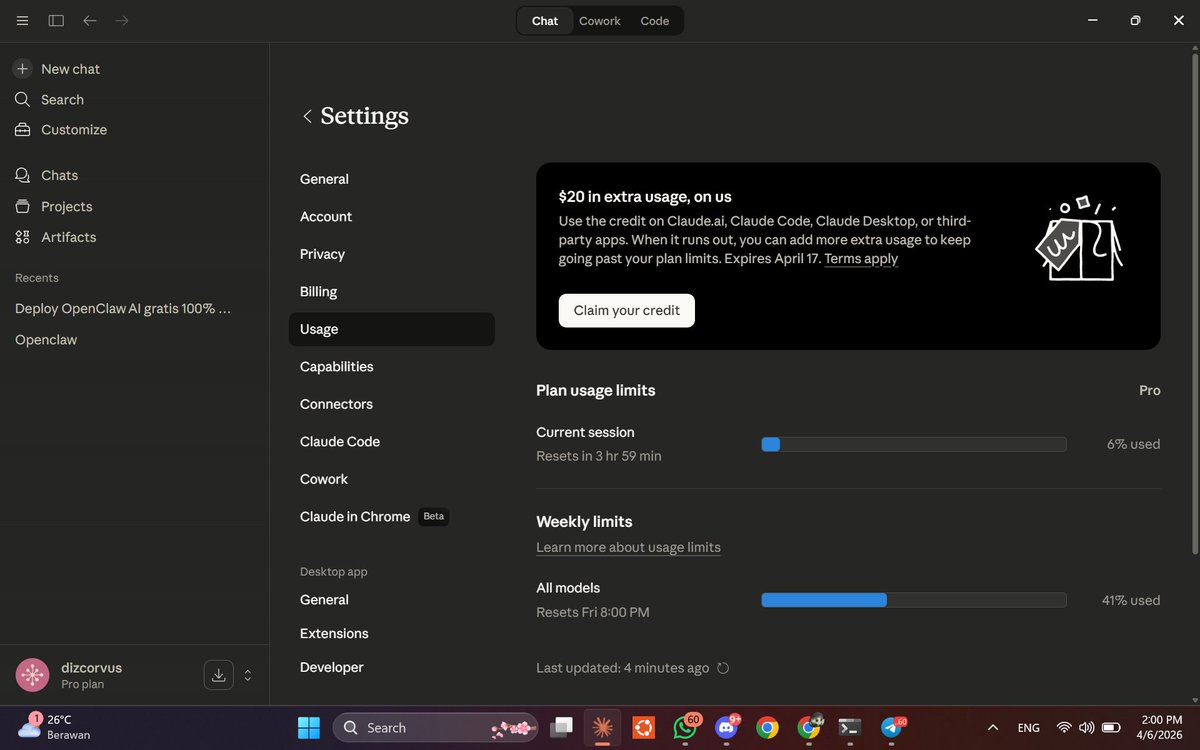Click 'Resets in 3 hr 59 min'
Screen dimensions: 1200x750
(599, 456)
